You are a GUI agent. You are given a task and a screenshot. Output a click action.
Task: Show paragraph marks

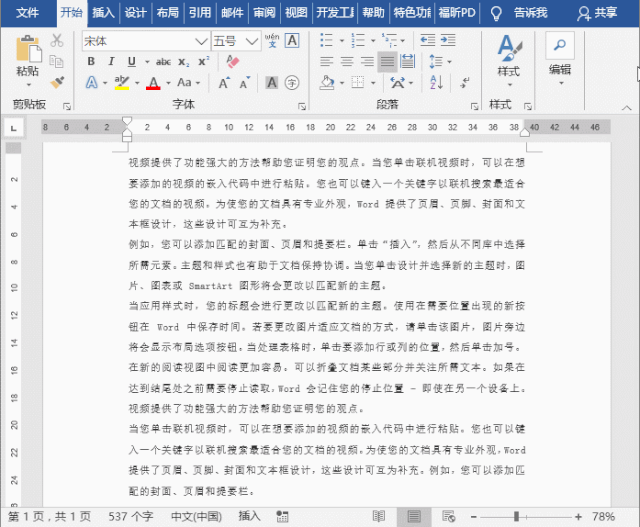click(465, 82)
